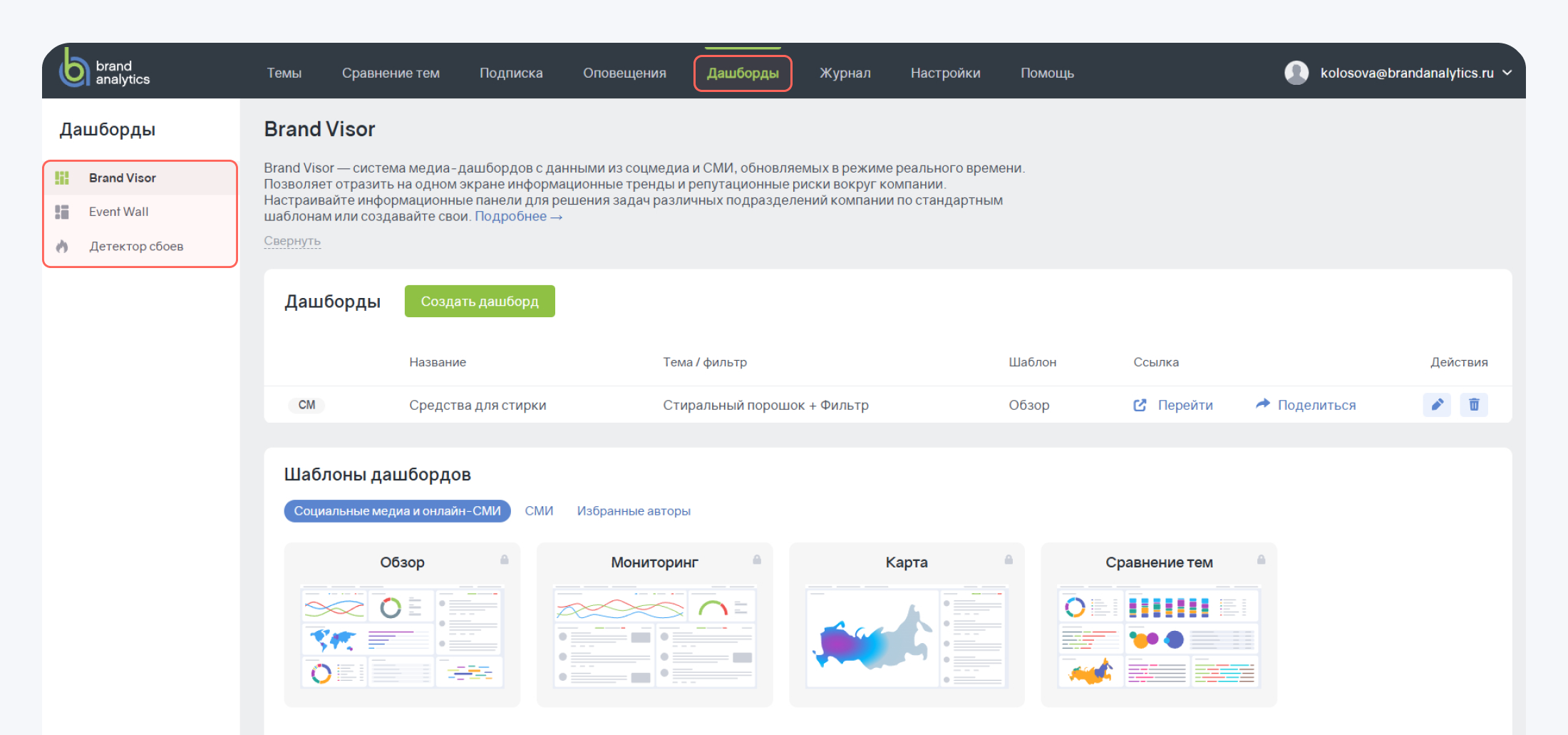This screenshot has width=1568, height=735.
Task: Click the Ссылка column header
Action: [1156, 362]
